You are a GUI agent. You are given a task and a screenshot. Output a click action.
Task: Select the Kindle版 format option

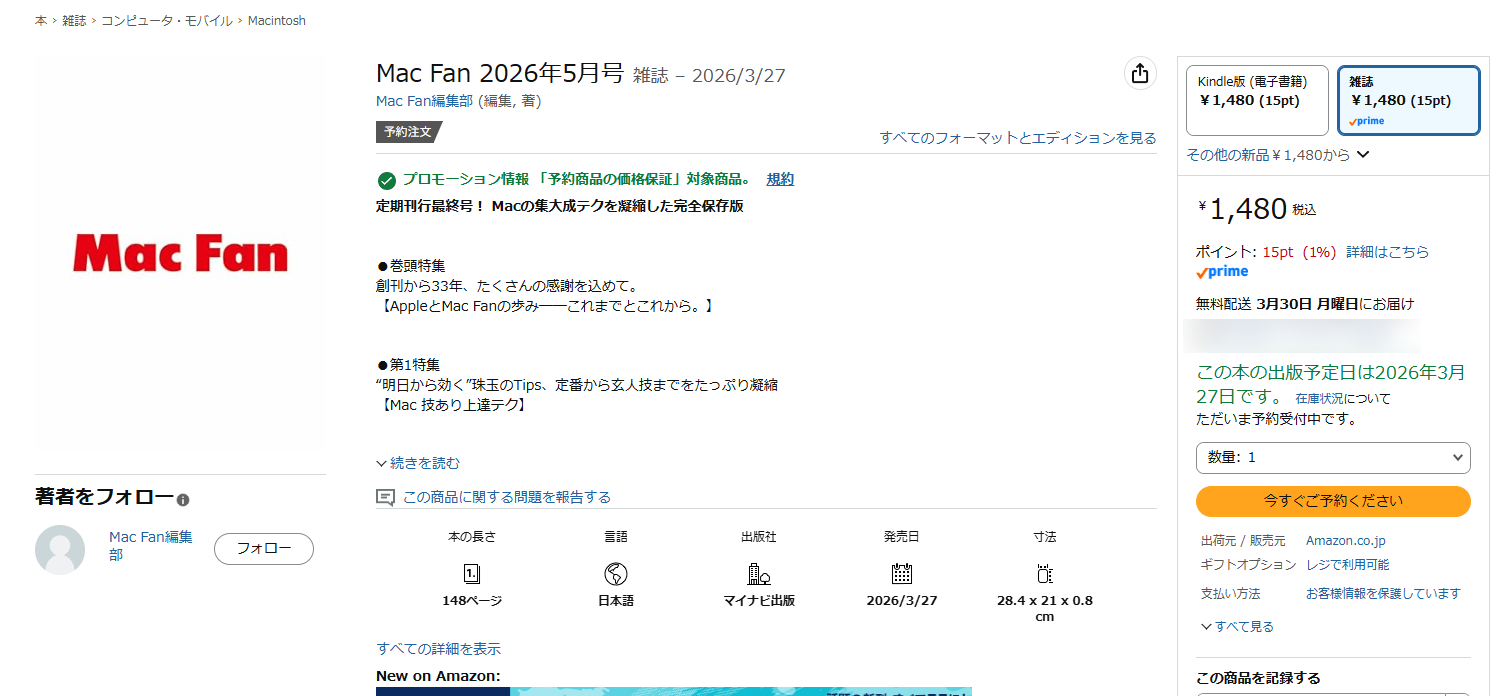pyautogui.click(x=1257, y=100)
